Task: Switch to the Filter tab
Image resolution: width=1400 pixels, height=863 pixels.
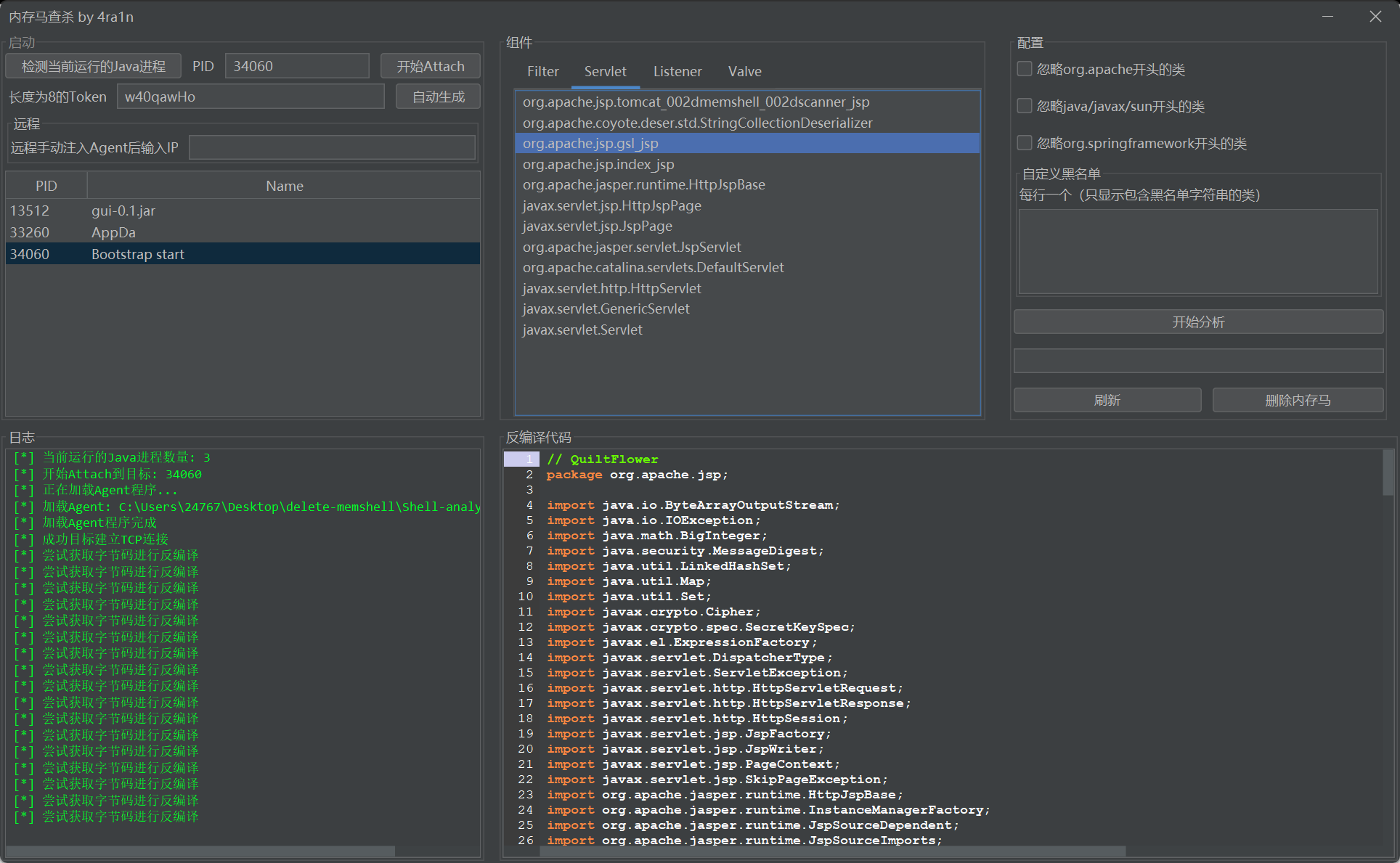Action: pos(542,71)
